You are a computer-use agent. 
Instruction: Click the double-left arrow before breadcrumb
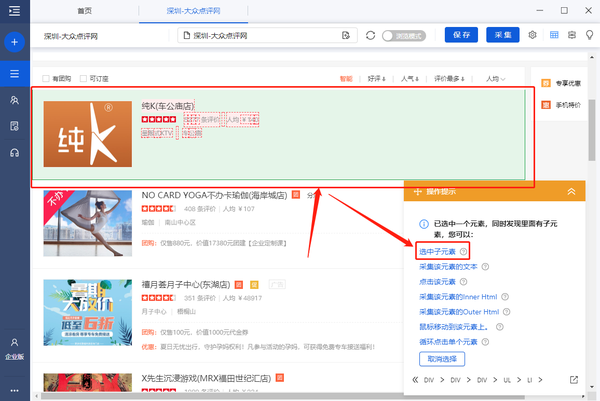(415, 380)
